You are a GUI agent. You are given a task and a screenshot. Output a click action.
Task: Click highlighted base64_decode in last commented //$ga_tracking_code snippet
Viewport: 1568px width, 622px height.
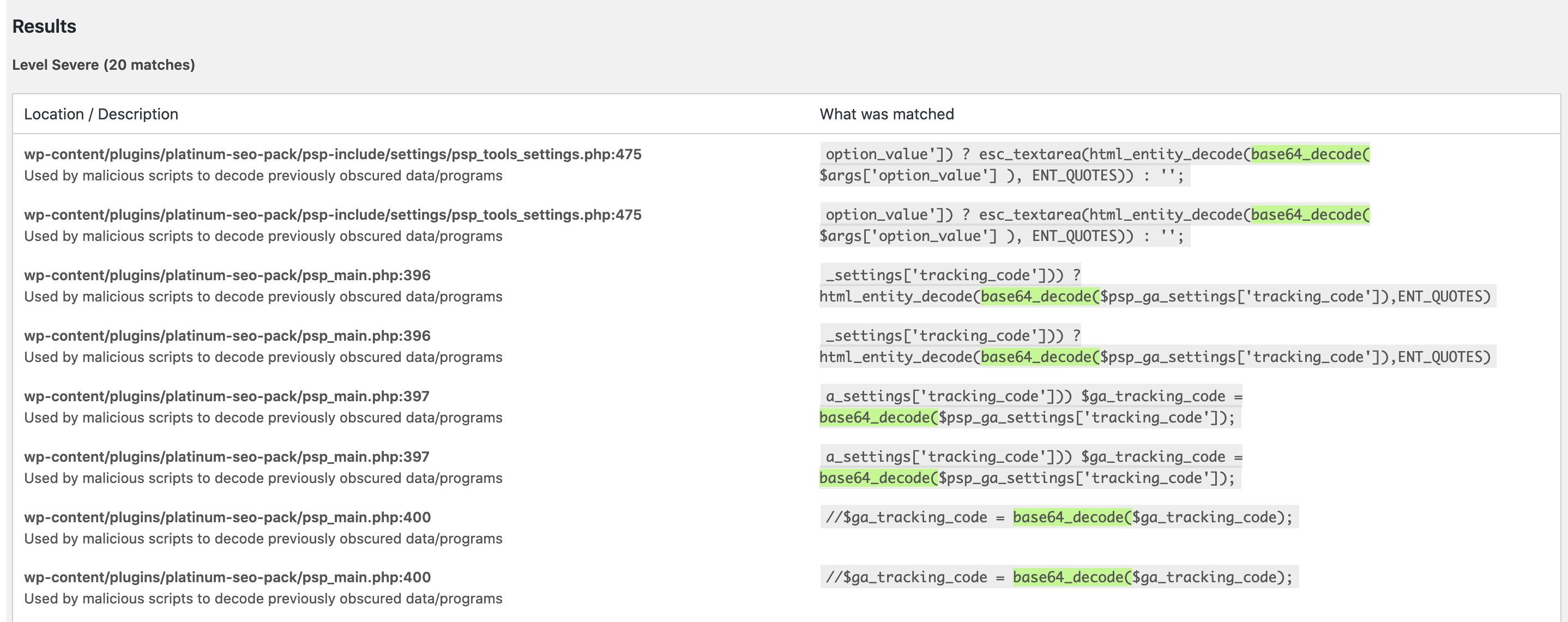click(1071, 577)
